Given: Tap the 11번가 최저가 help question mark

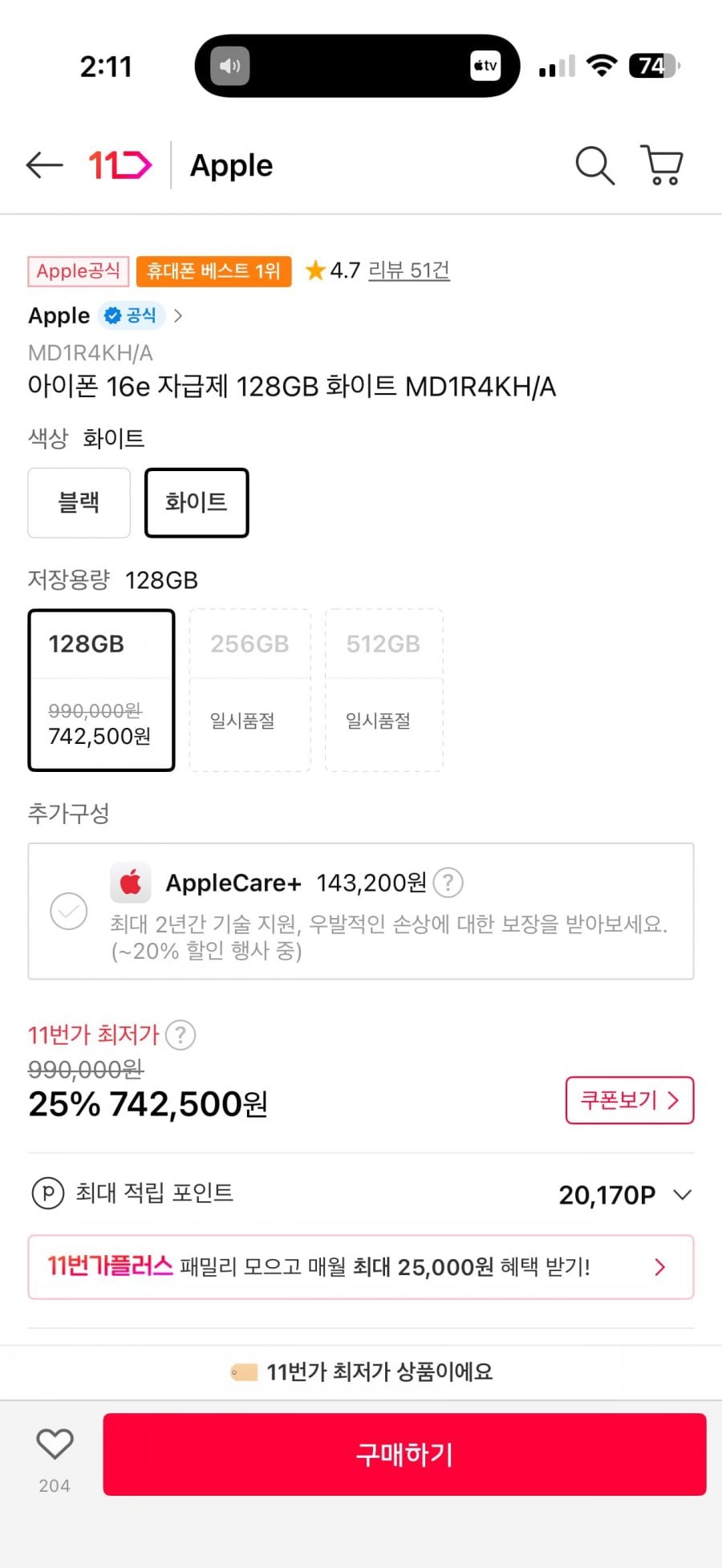Looking at the screenshot, I should pos(180,1034).
